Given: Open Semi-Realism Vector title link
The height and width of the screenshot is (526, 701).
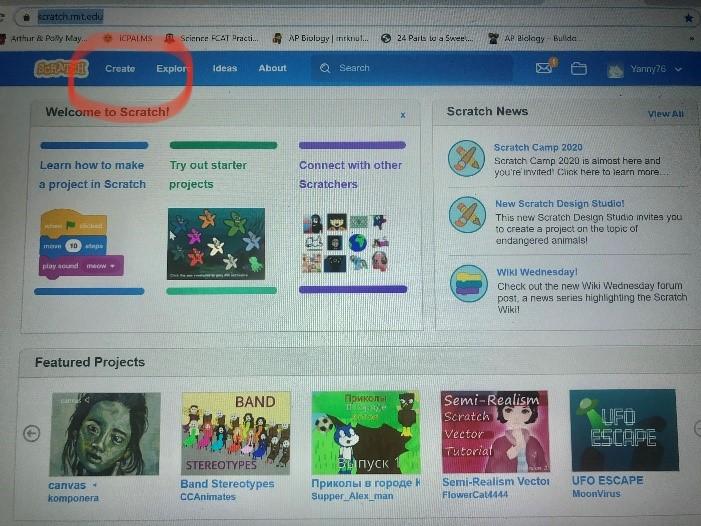Looking at the screenshot, I should pyautogui.click(x=496, y=482).
